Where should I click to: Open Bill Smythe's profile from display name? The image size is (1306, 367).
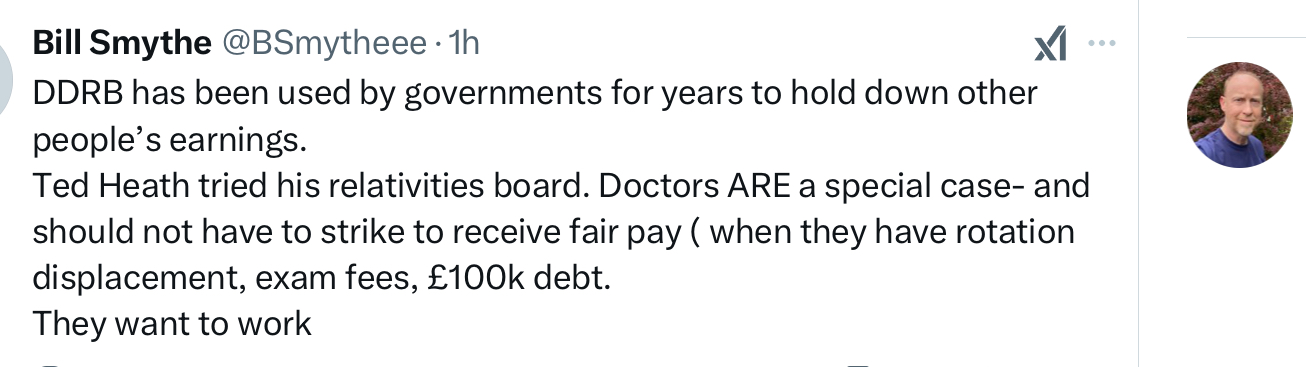tap(122, 43)
